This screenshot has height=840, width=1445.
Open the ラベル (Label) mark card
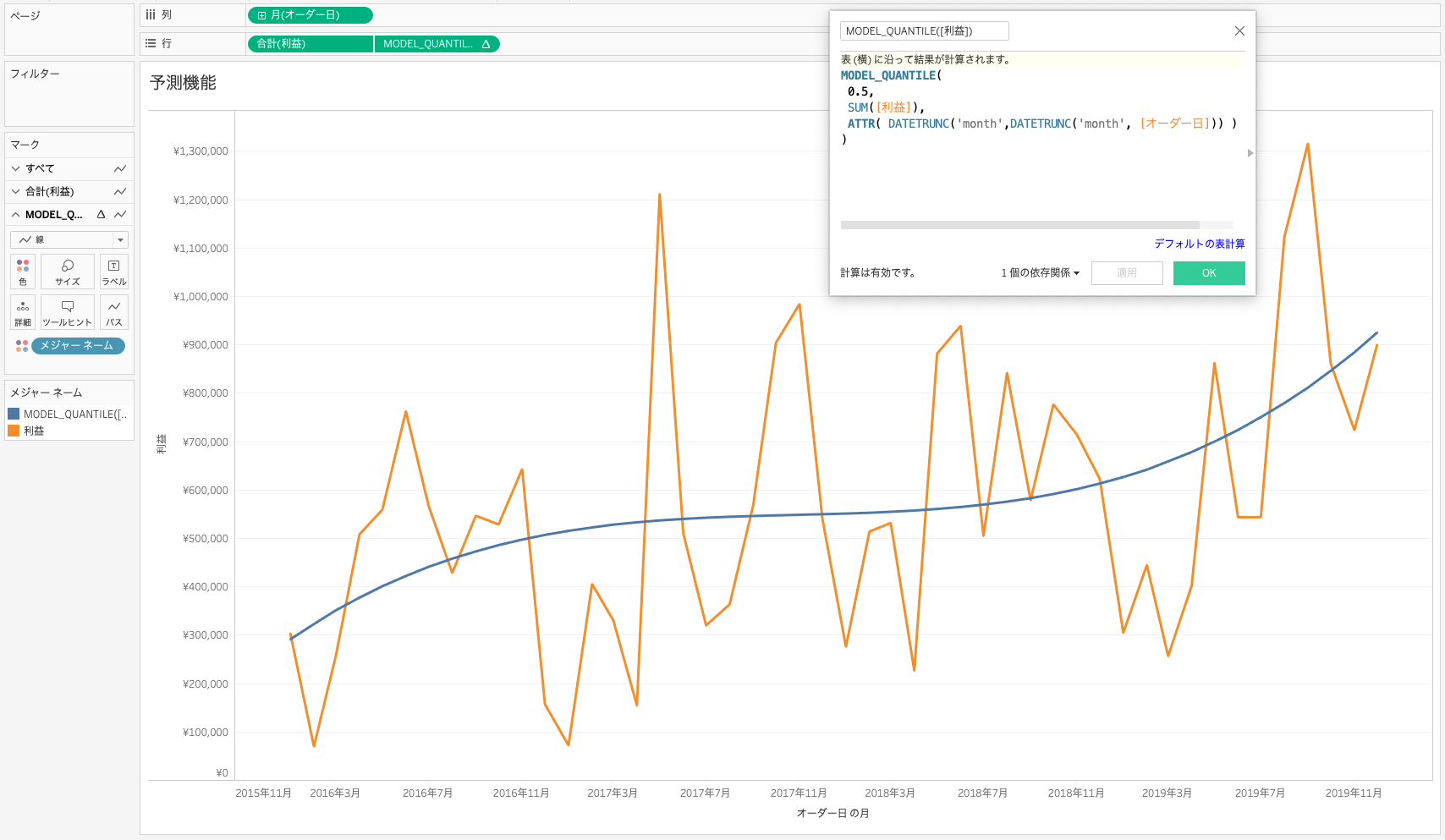tap(114, 272)
